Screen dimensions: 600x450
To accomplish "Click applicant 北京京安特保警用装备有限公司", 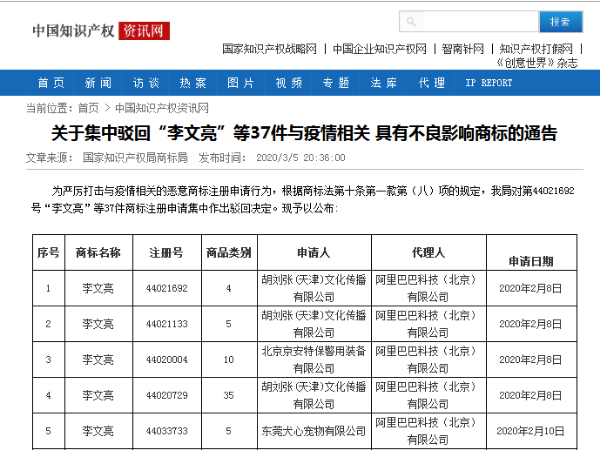I will tap(314, 359).
